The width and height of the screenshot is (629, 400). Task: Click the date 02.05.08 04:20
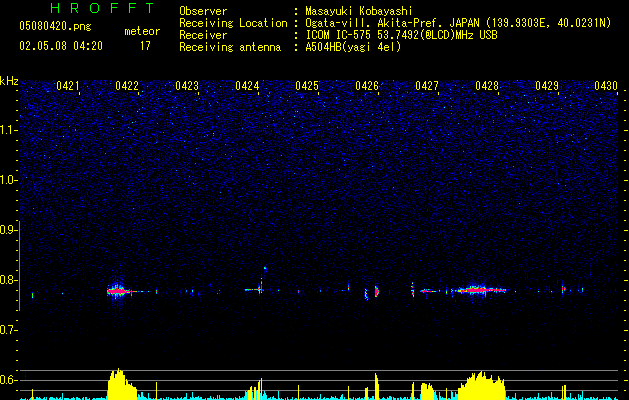pos(61,46)
